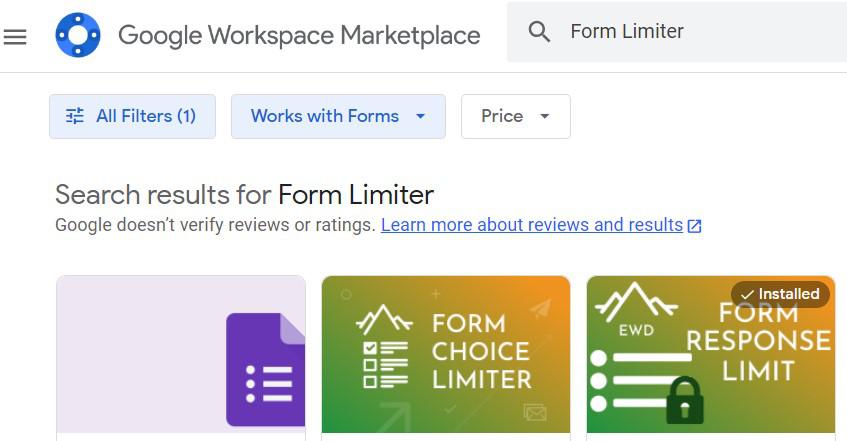Open Learn more about reviews and results link
Viewport: 847px width, 441px height.
pos(531,225)
